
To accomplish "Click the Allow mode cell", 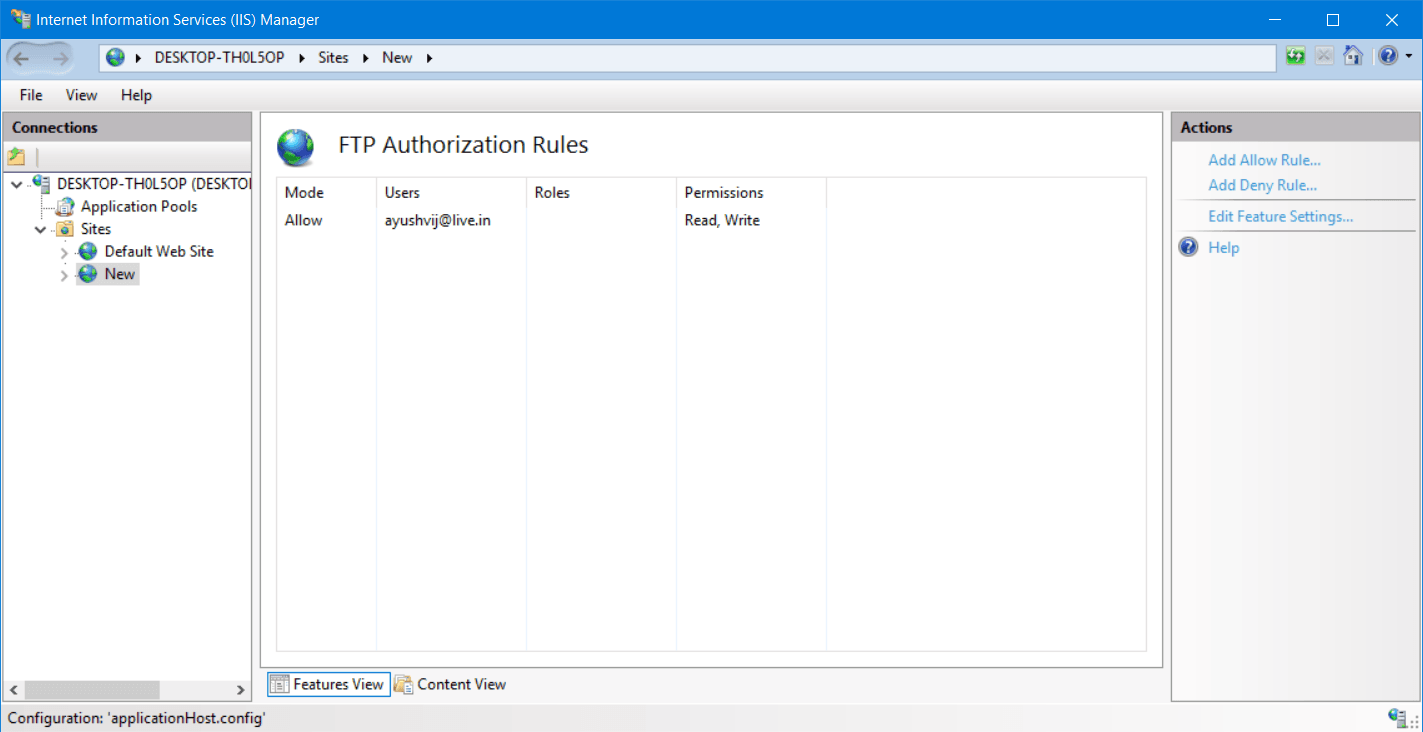I will [x=304, y=220].
